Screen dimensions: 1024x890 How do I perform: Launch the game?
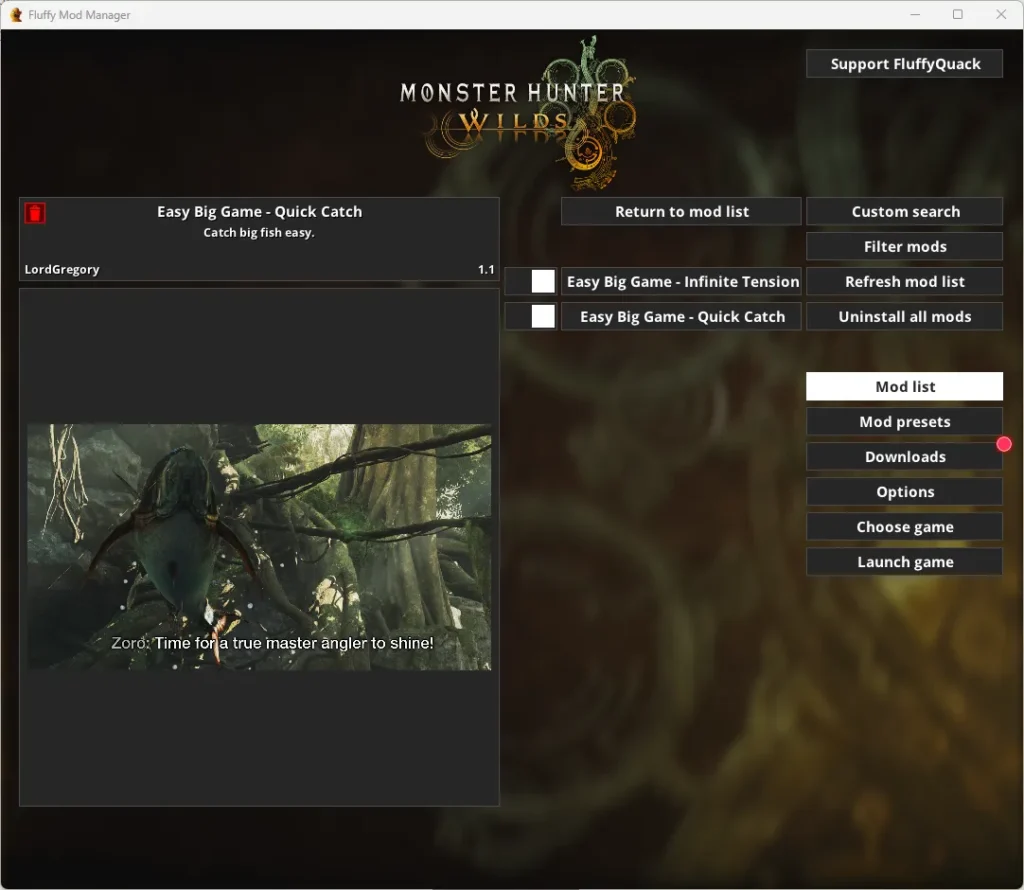[904, 562]
